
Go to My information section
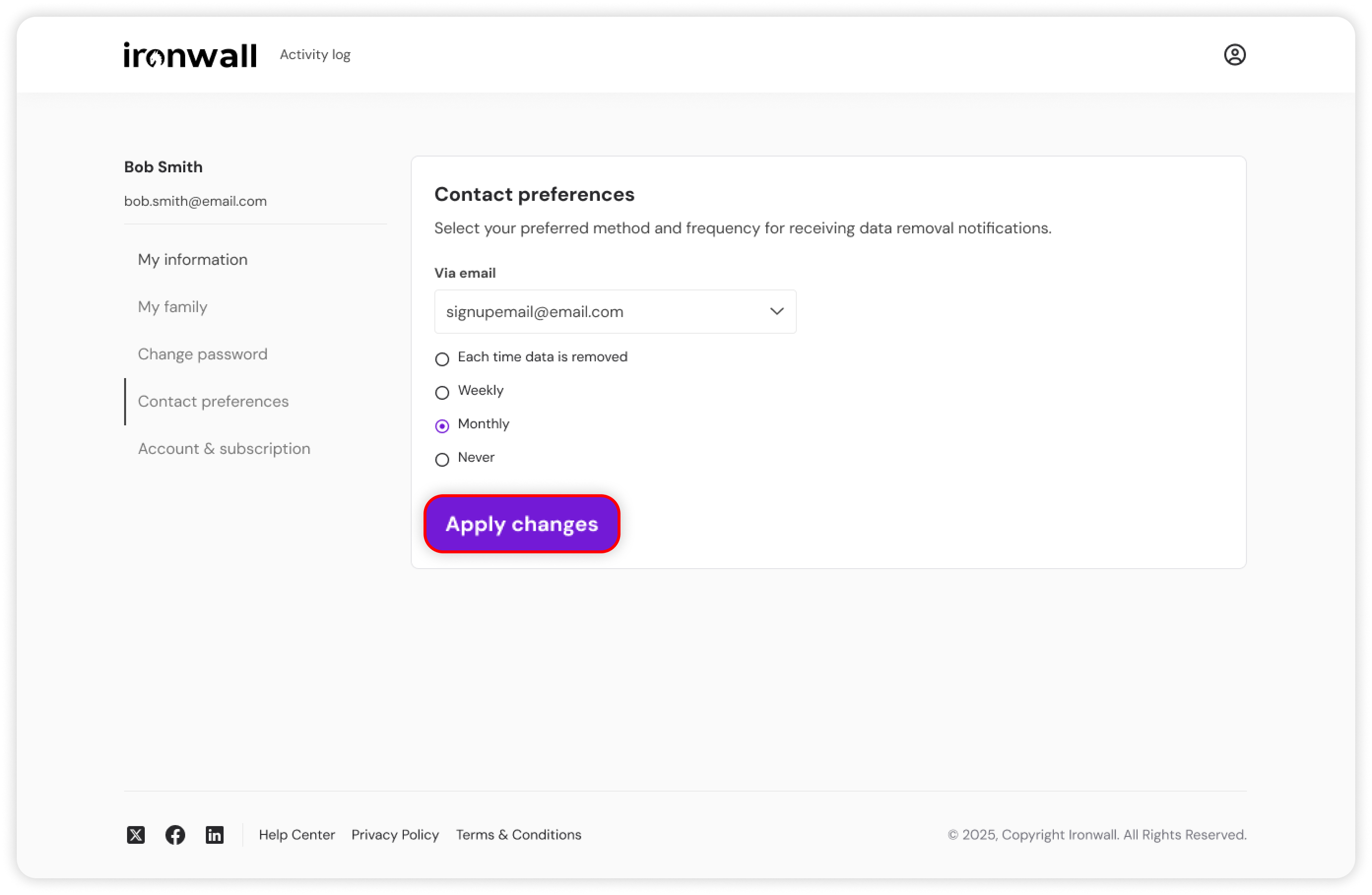click(x=193, y=259)
